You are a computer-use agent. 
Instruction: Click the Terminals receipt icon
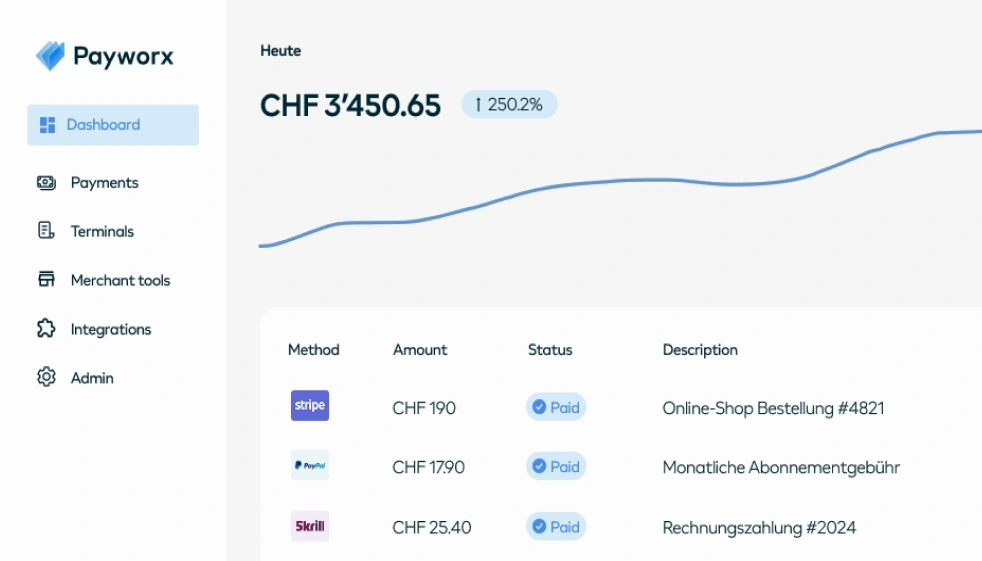coord(46,230)
